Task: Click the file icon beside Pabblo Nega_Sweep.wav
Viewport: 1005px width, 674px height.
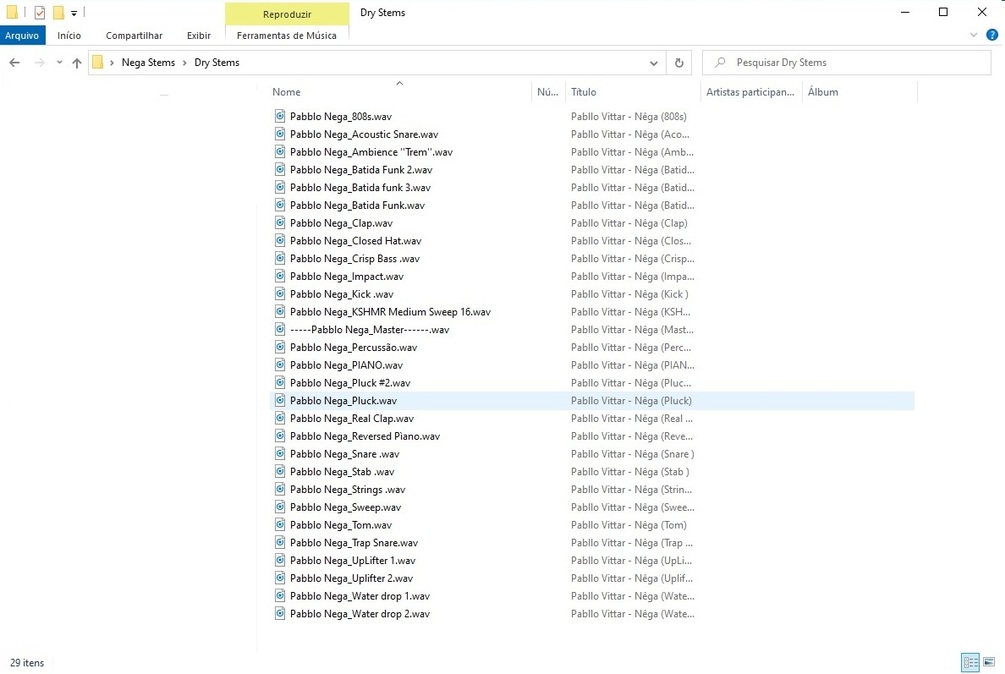Action: click(279, 507)
